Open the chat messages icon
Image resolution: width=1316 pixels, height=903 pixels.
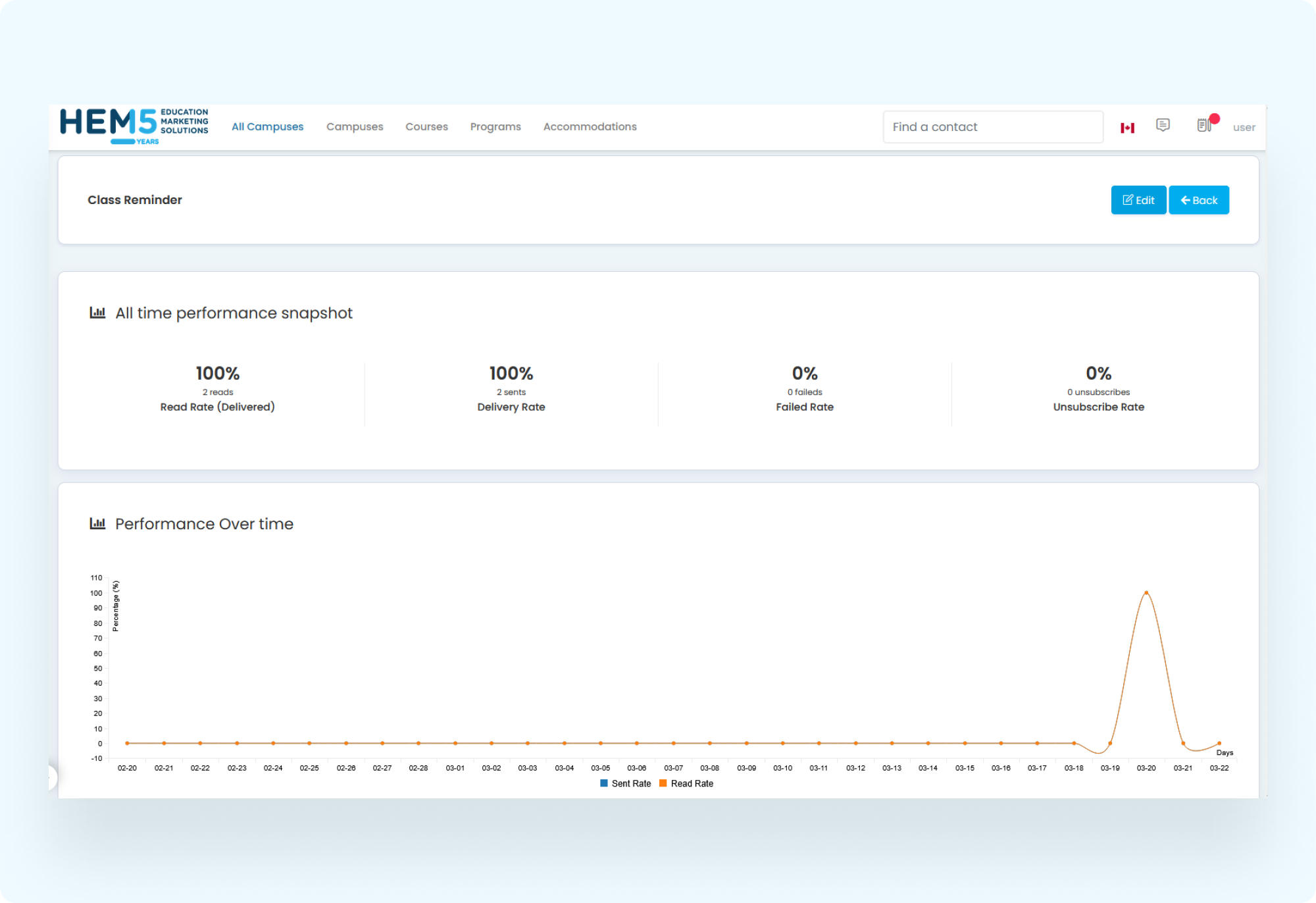coord(1163,125)
